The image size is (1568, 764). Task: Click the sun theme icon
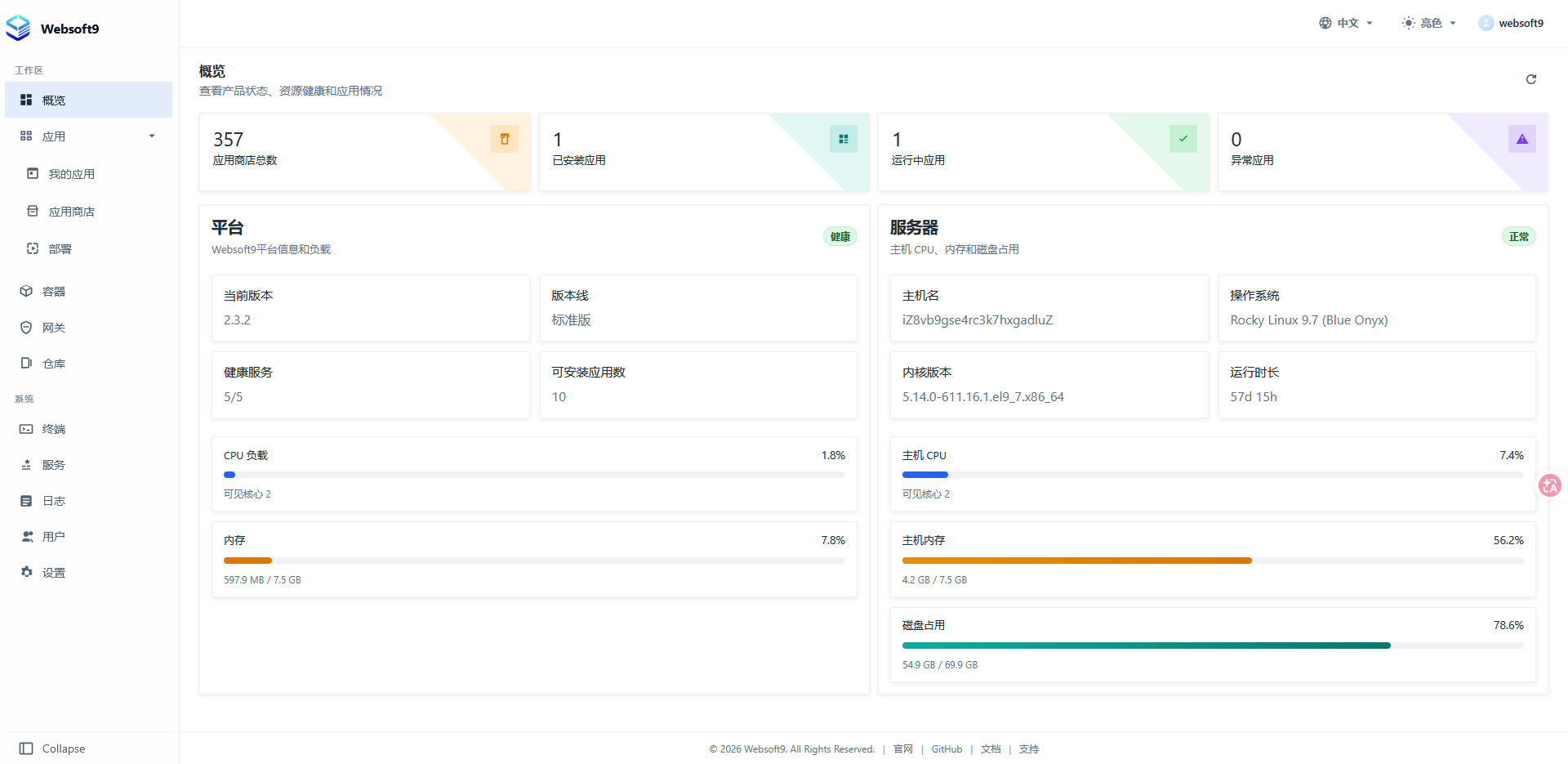coord(1409,23)
